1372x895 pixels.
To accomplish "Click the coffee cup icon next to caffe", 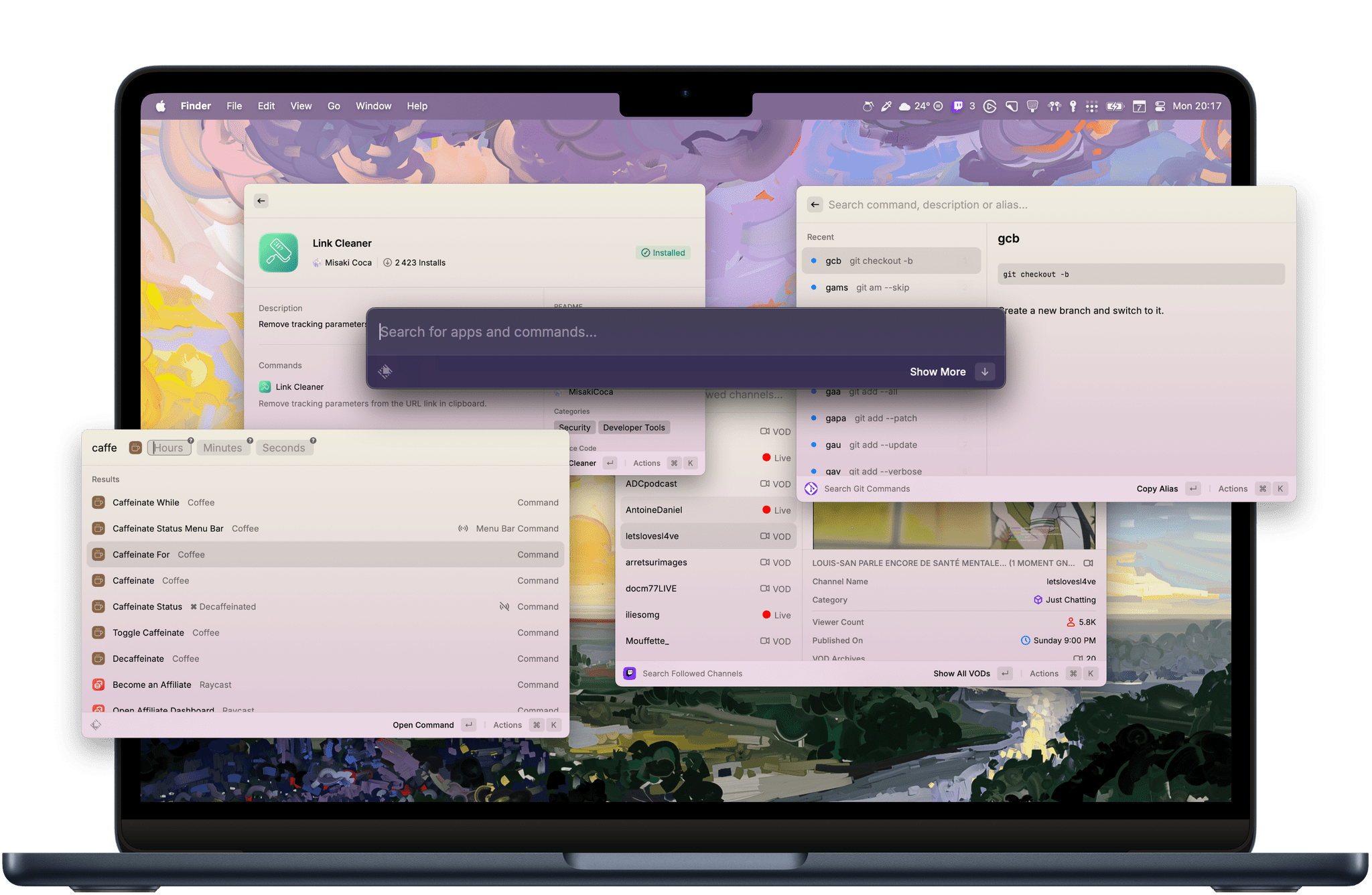I will coord(135,447).
